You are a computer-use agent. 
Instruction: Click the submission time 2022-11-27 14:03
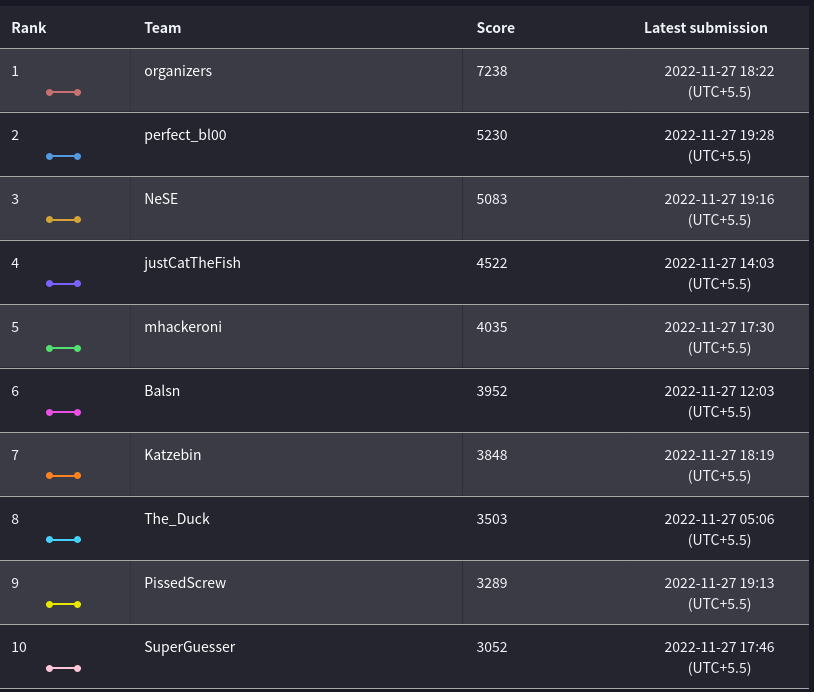click(719, 263)
